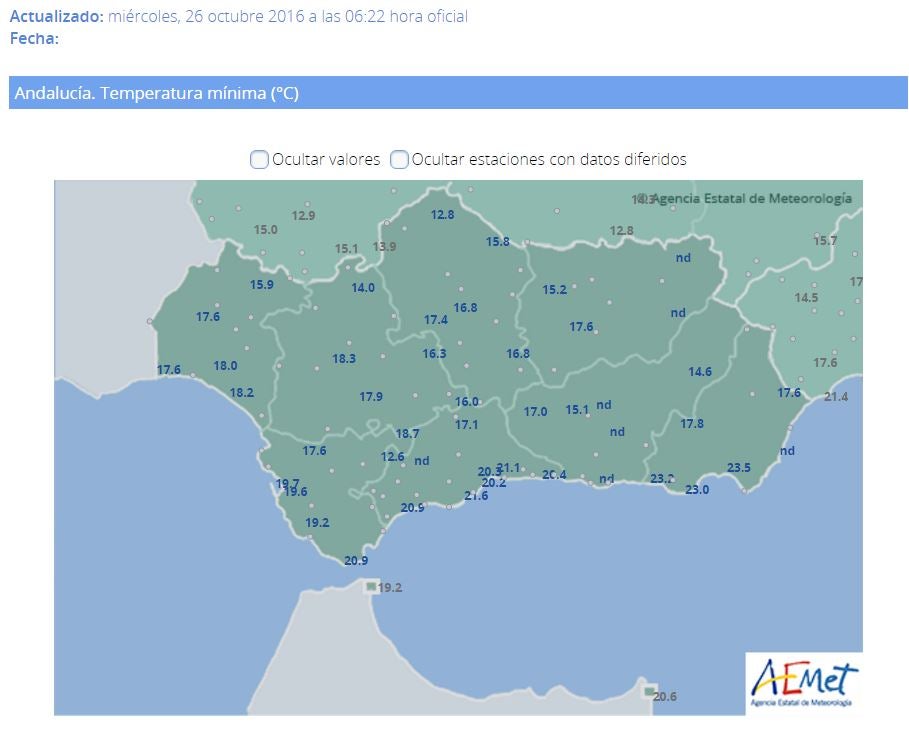
Task: Tick Ocultar estaciones con datos diferidos
Action: (x=399, y=159)
